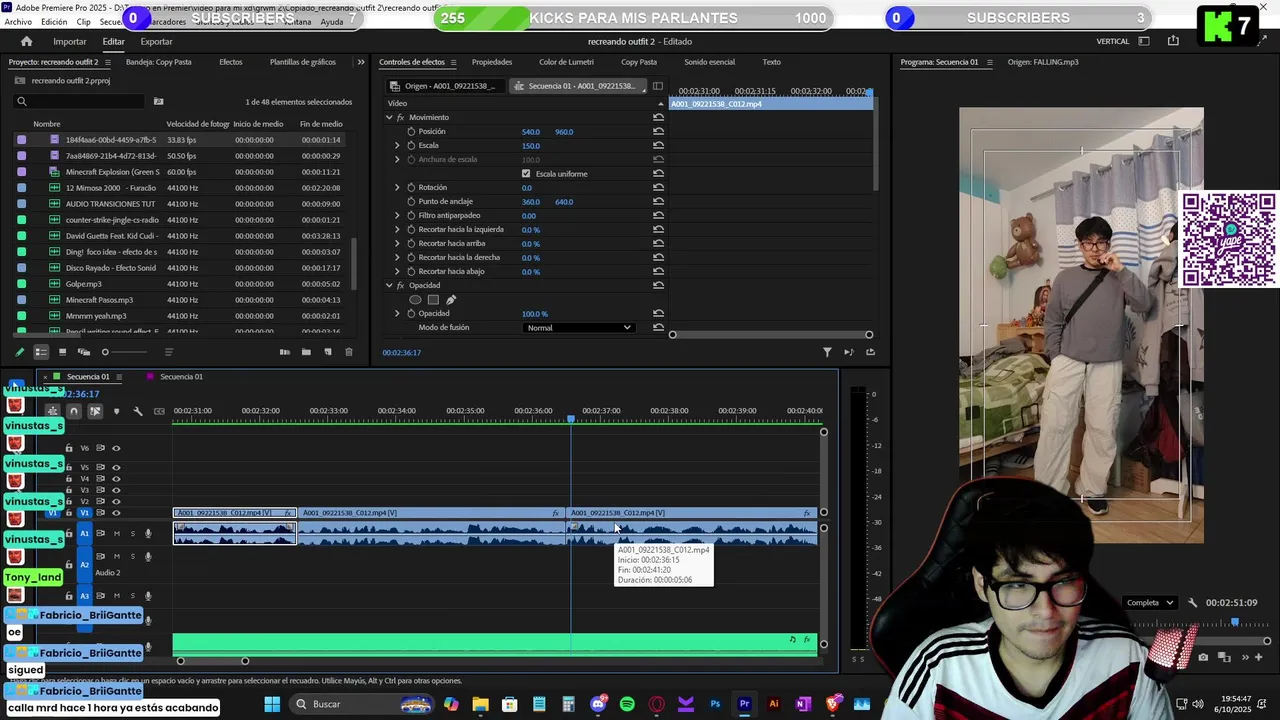Open the Modo de fusión dropdown
1280x720 pixels.
pyautogui.click(x=579, y=328)
